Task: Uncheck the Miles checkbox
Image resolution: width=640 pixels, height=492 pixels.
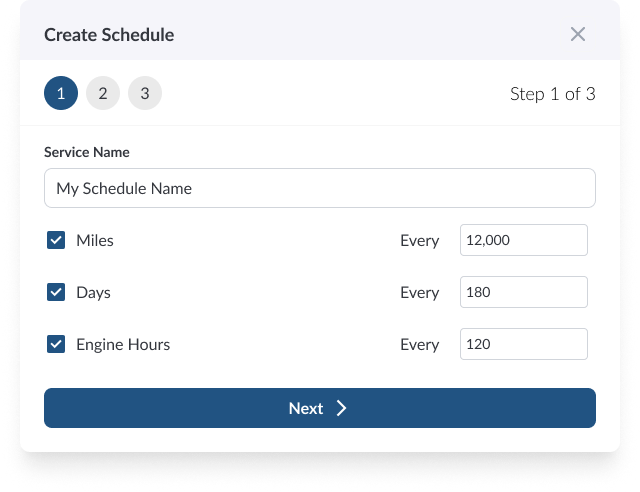Action: (56, 240)
